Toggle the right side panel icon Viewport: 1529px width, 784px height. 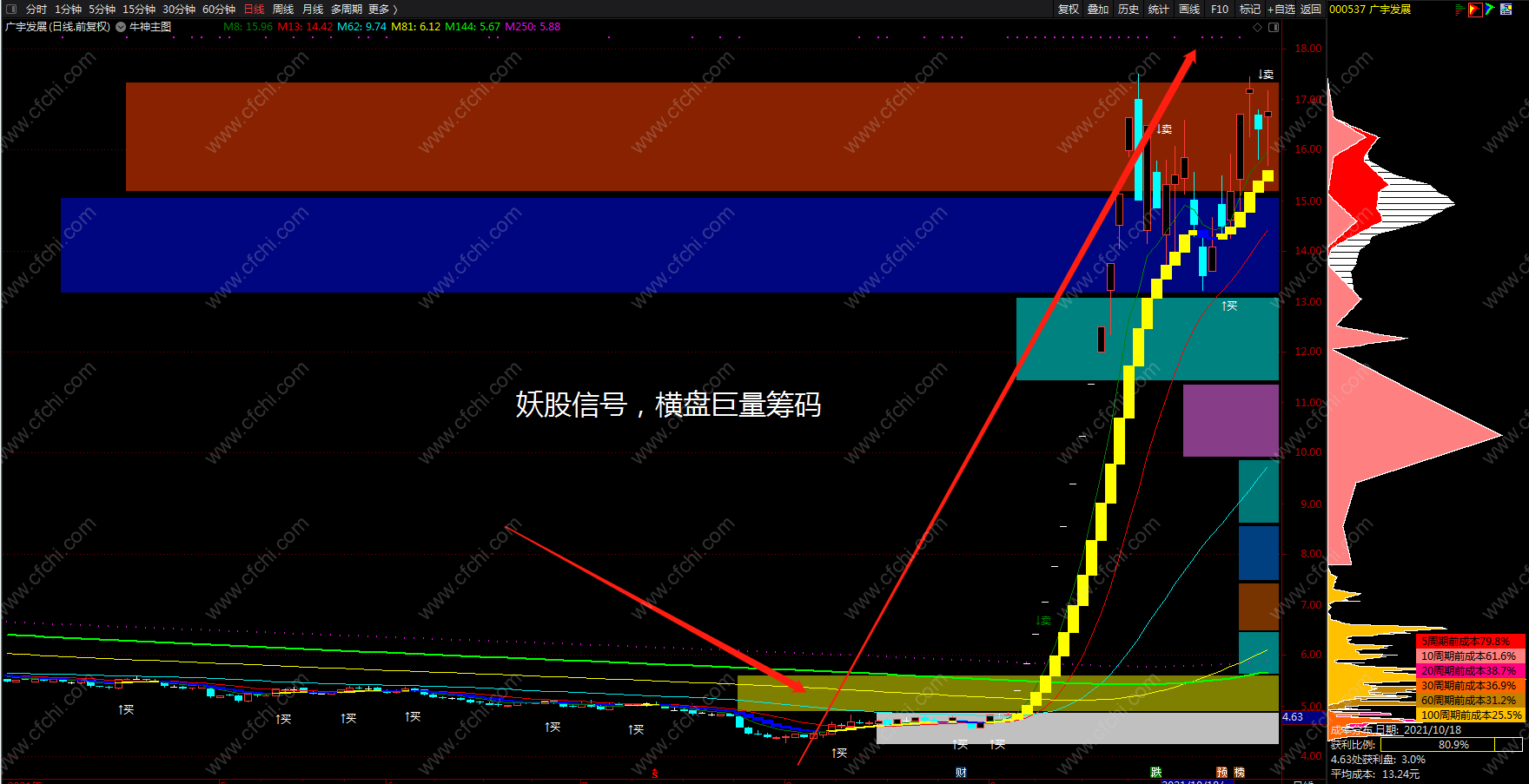pyautogui.click(x=1274, y=27)
